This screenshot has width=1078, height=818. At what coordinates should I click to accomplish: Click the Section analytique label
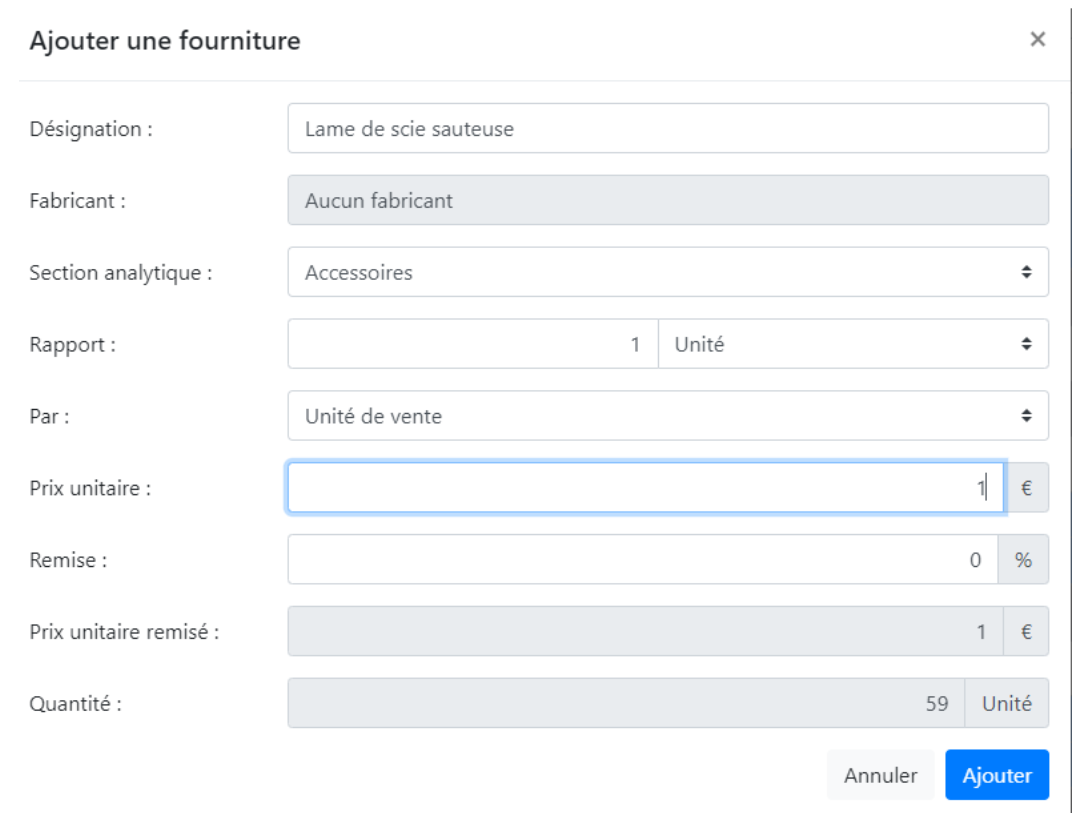click(121, 273)
